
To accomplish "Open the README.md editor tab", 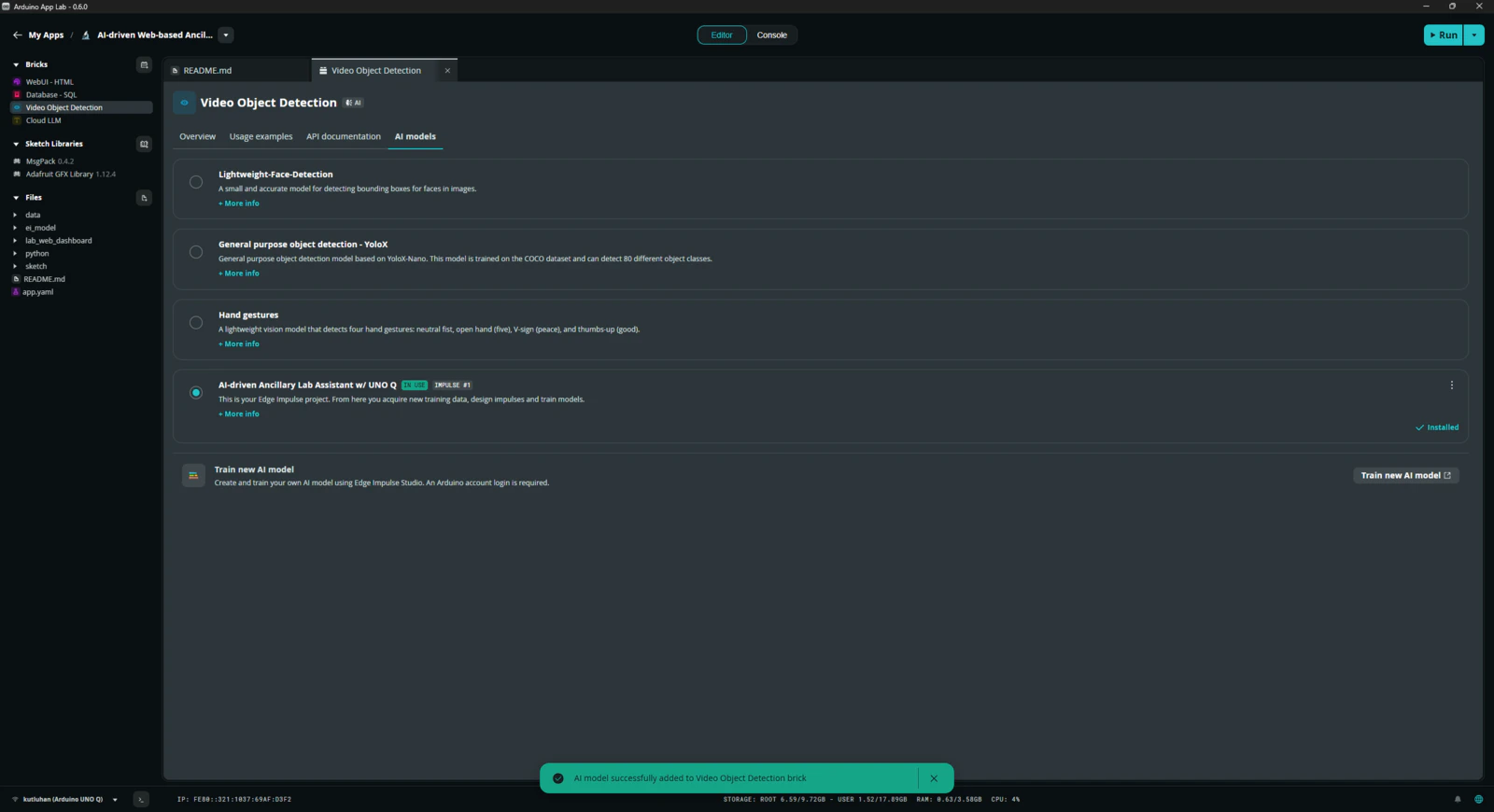I will point(237,71).
